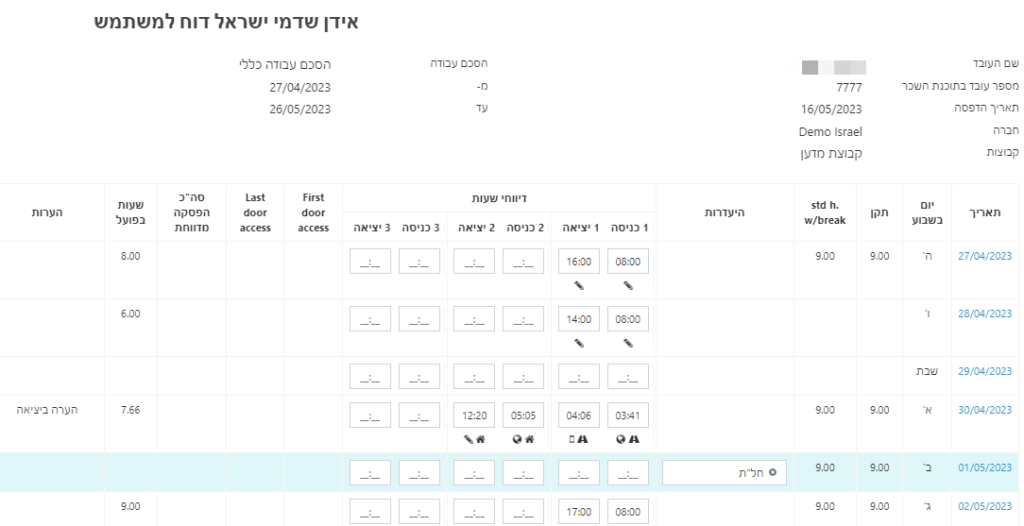Screen dimensions: 1024x526
Task: Click the דיווחי שעות column header
Action: [500, 197]
